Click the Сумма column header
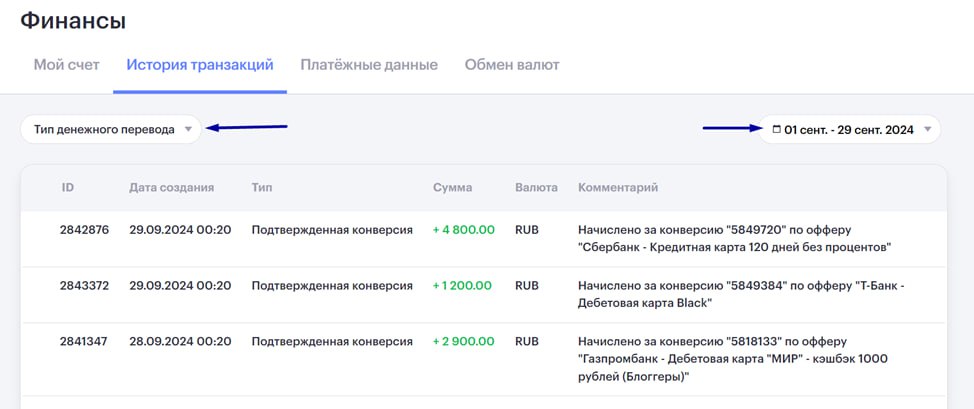The width and height of the screenshot is (974, 409). [x=452, y=187]
